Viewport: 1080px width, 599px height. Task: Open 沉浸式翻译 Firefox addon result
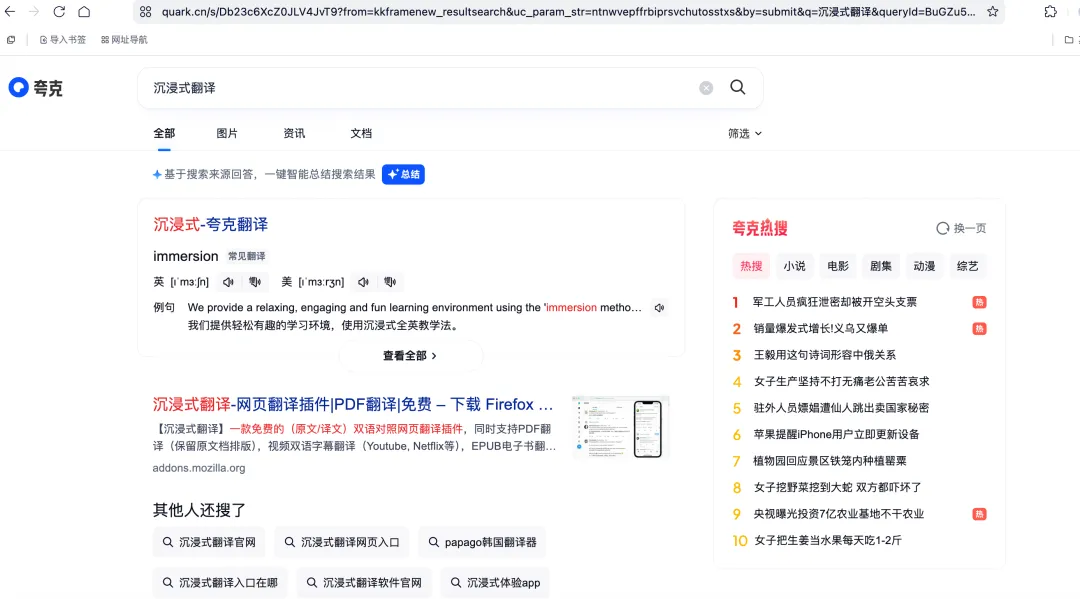point(353,404)
